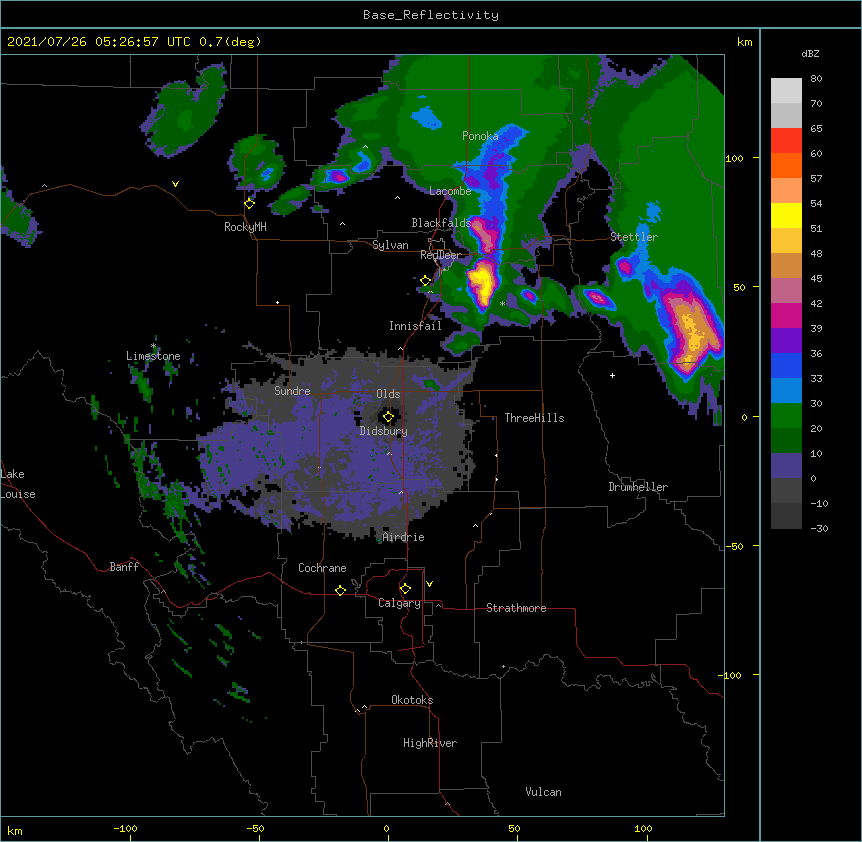Click the radar site diamond between Olds and Didsbury
862x842 pixels.
388,417
